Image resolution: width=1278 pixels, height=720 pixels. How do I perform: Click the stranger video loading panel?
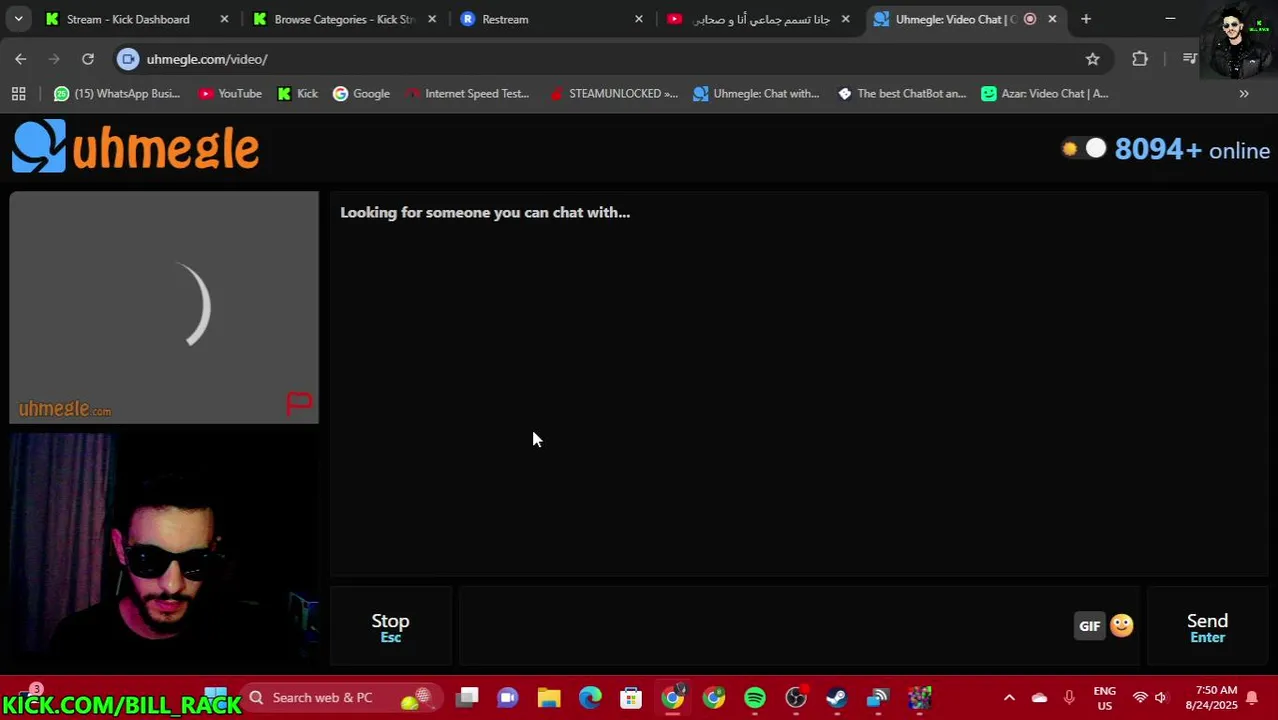click(164, 307)
